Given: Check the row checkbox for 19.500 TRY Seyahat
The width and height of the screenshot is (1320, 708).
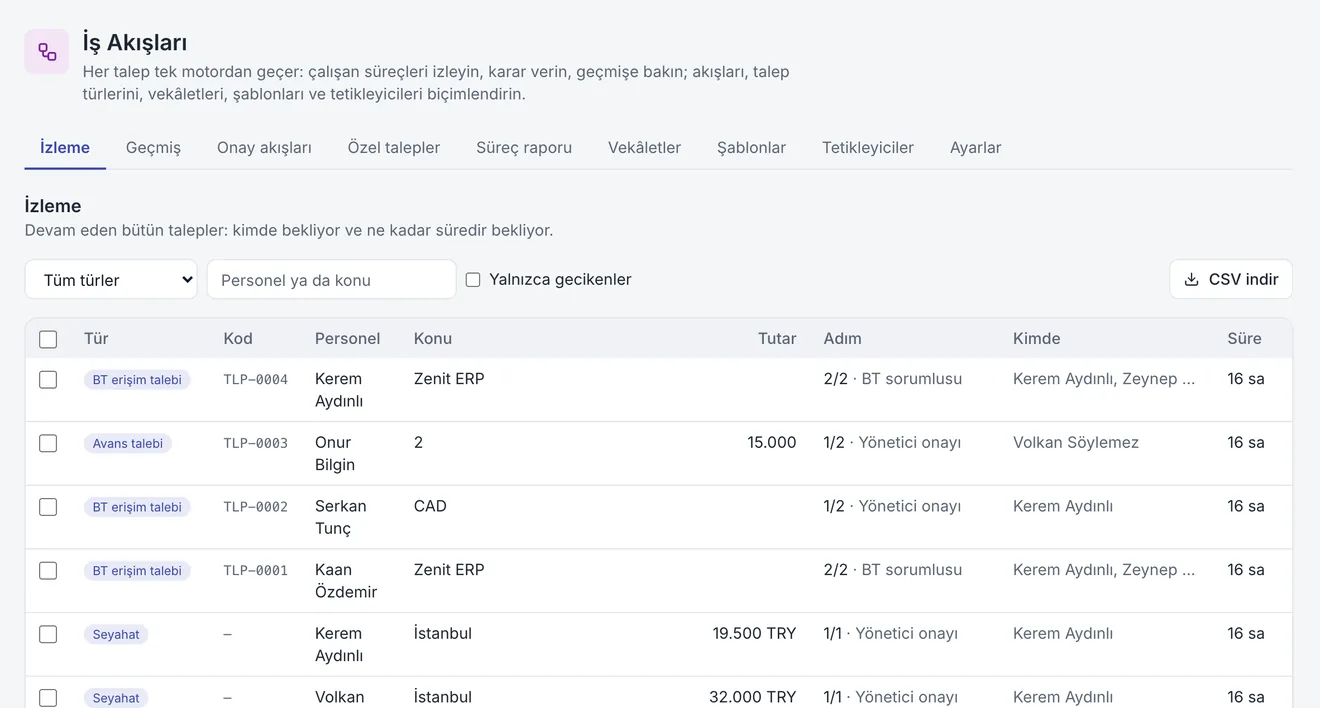Looking at the screenshot, I should pos(48,634).
